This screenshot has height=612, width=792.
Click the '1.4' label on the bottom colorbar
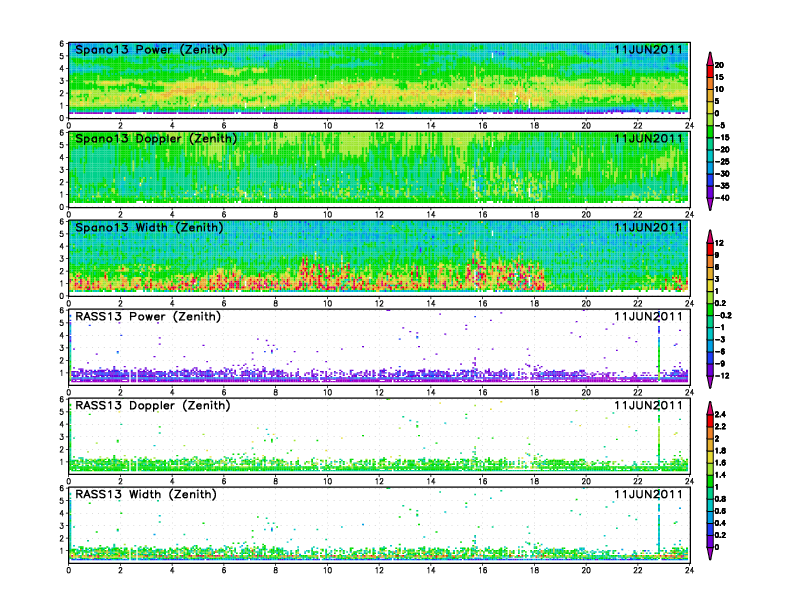click(x=721, y=475)
